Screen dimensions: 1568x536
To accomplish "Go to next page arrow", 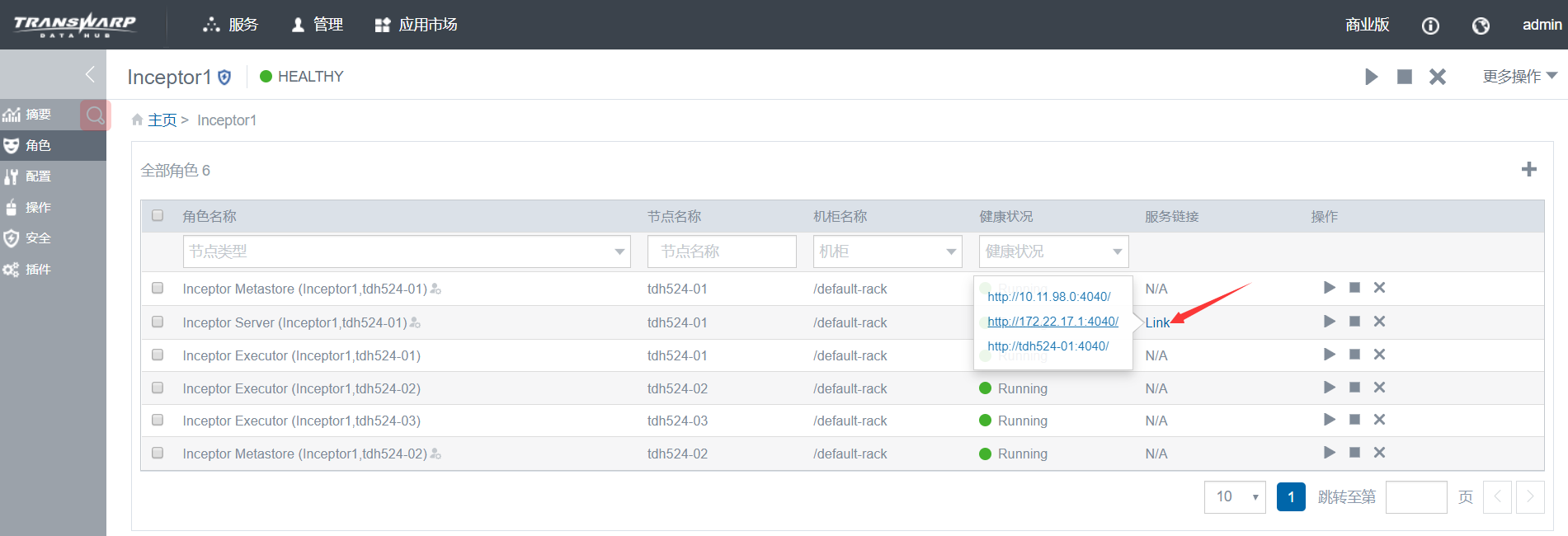I will [x=1530, y=496].
